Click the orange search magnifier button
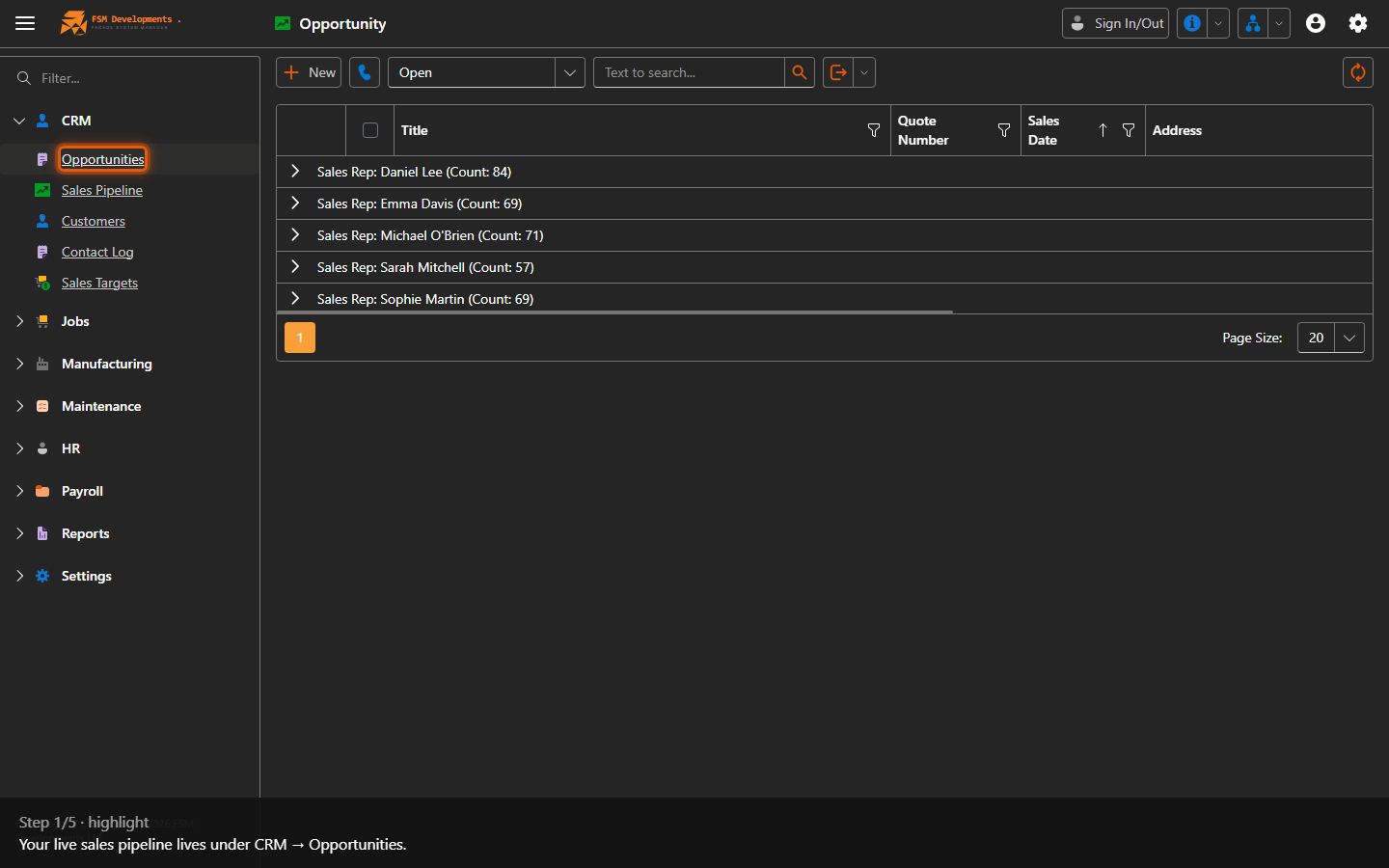The image size is (1389, 868). [800, 72]
